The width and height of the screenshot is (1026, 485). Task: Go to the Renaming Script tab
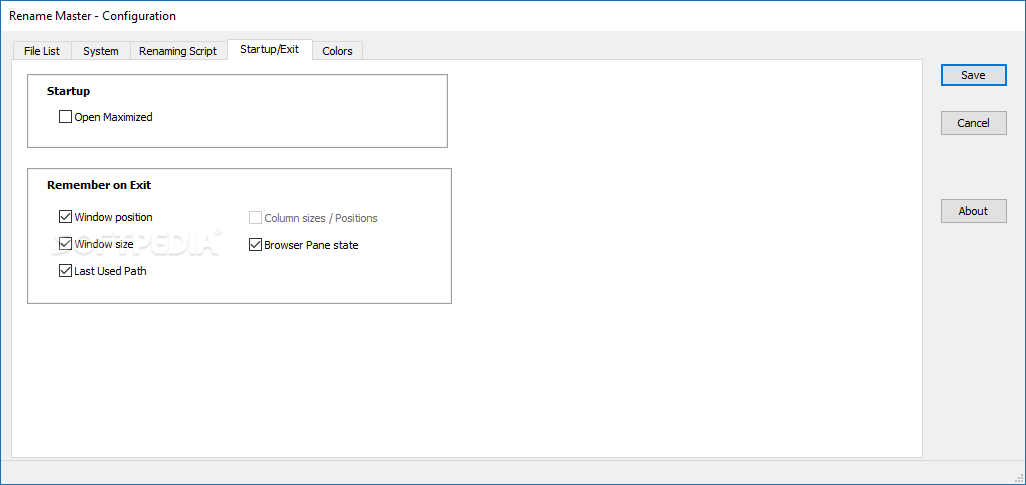click(x=178, y=51)
